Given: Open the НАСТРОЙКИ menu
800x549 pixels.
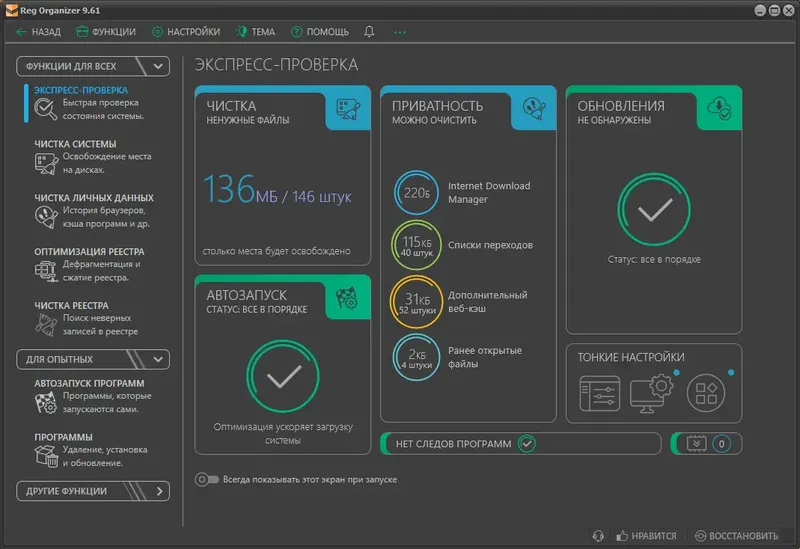Looking at the screenshot, I should click(186, 32).
